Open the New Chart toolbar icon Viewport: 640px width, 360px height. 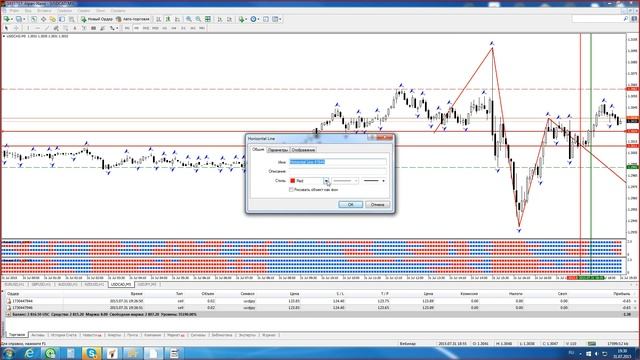(7, 19)
